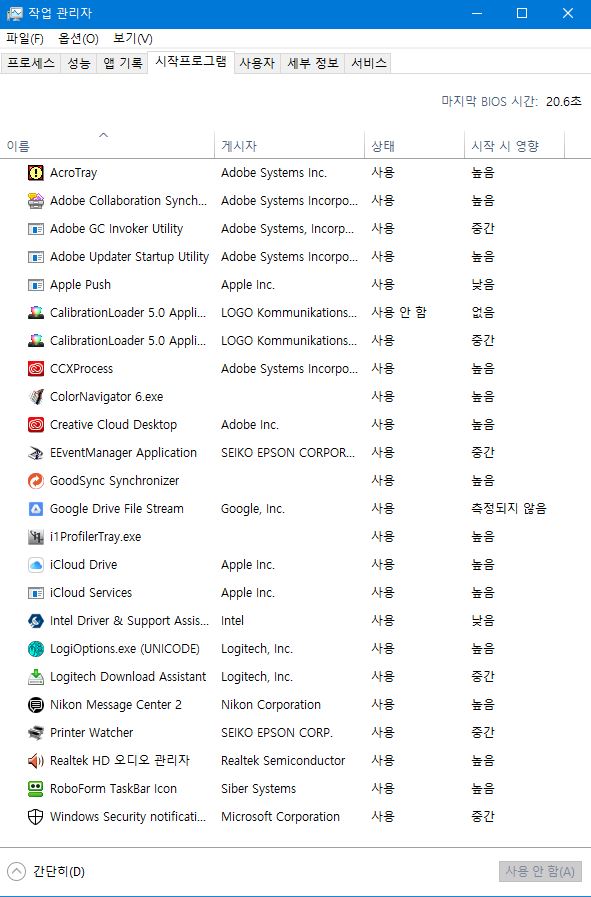The image size is (591, 897).
Task: Click the AcroTray icon
Action: coord(35,173)
